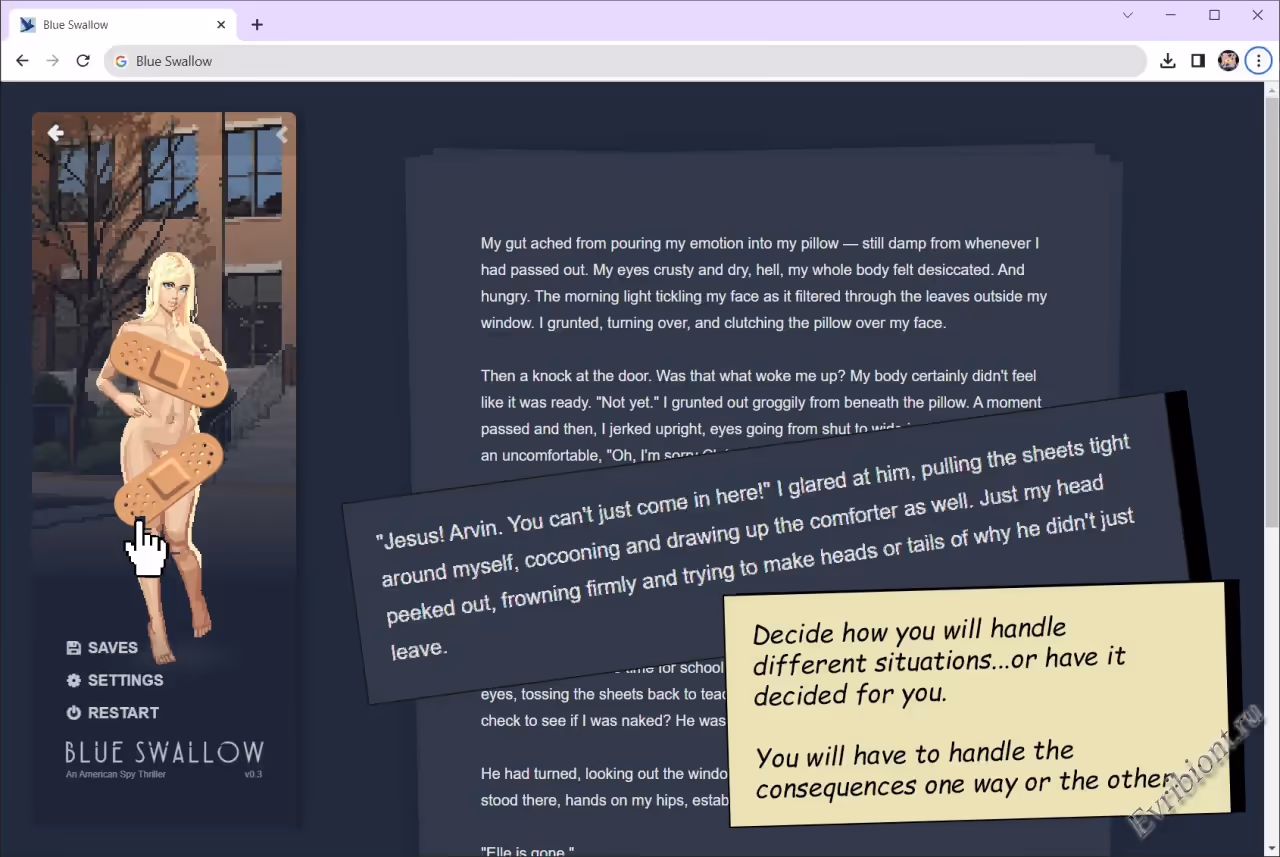Viewport: 1280px width, 857px height.
Task: Click the gear icon beside SETTINGS
Action: 73,680
